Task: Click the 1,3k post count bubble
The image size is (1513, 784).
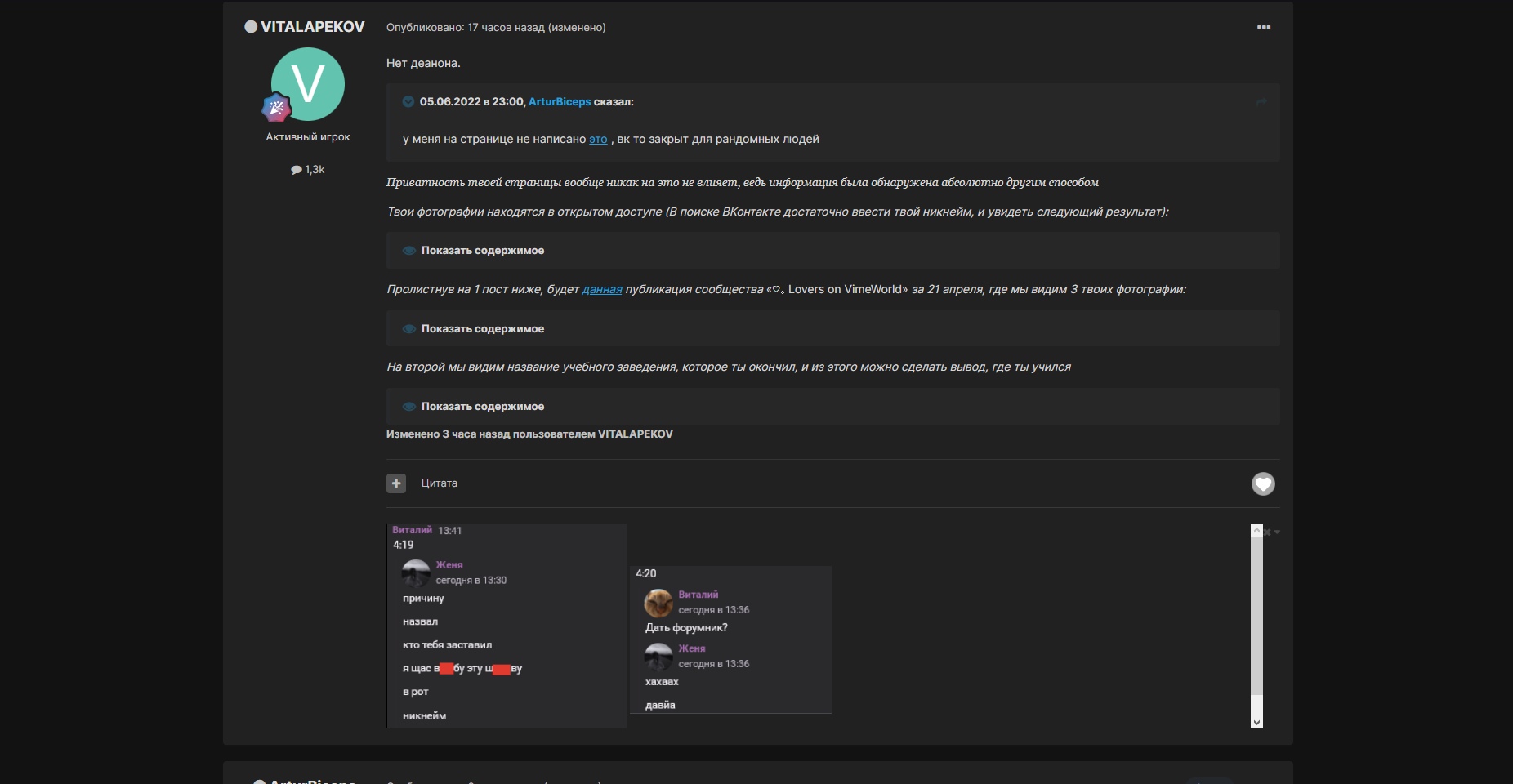Action: click(x=308, y=170)
